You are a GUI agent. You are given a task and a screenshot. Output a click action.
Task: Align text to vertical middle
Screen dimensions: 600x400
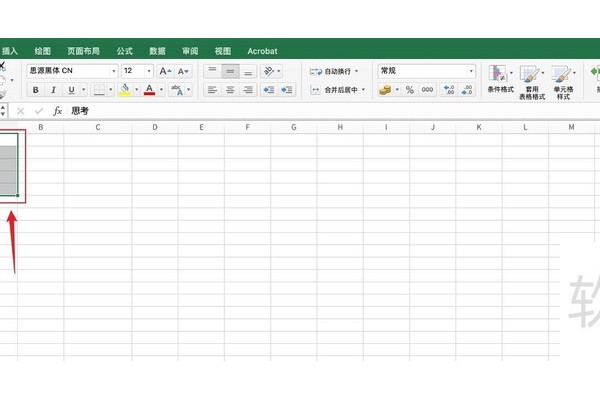230,71
